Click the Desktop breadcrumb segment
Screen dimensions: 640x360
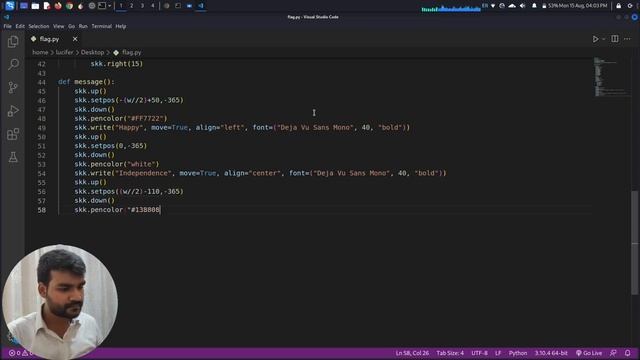point(92,52)
